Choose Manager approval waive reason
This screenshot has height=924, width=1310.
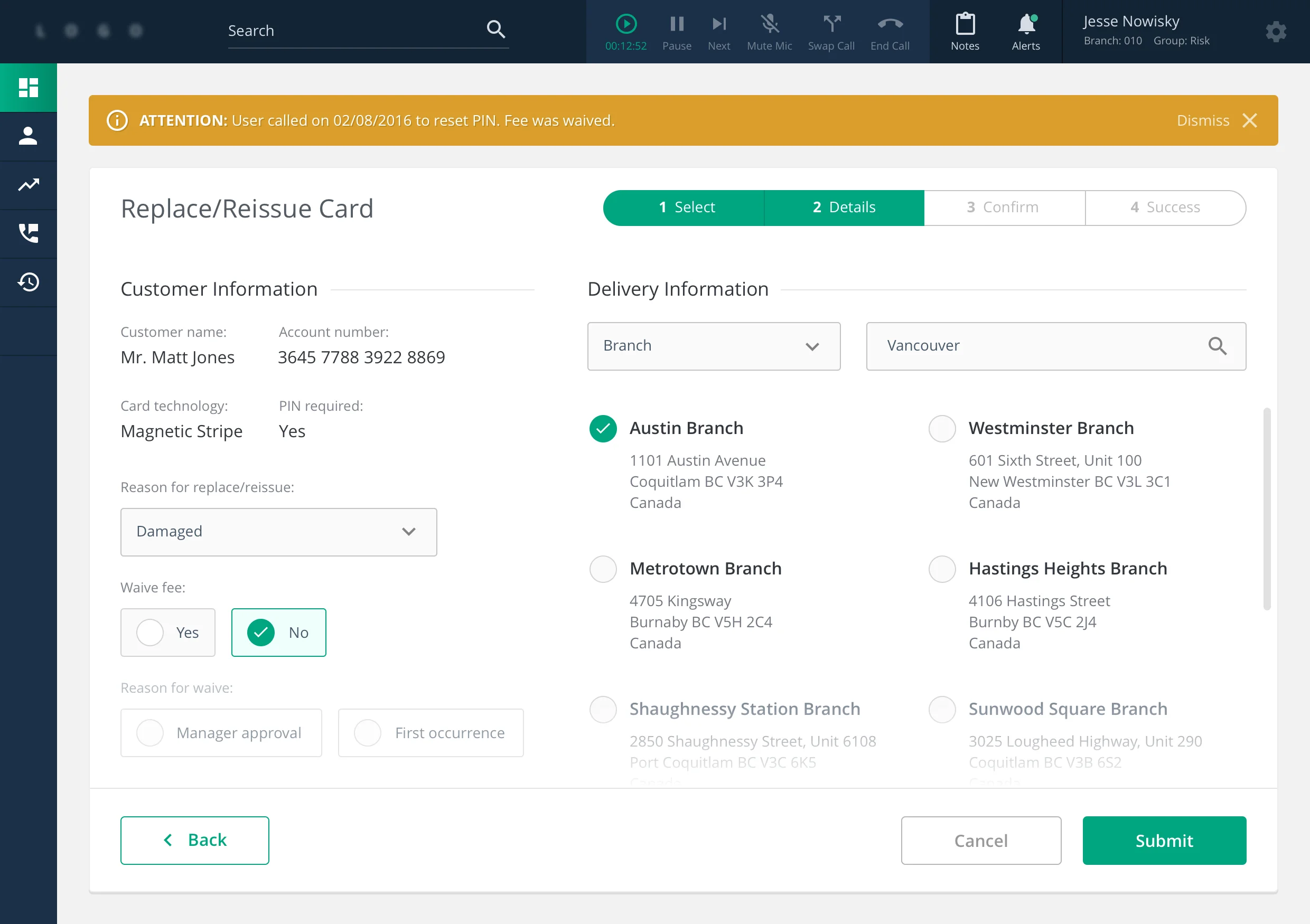pos(221,733)
